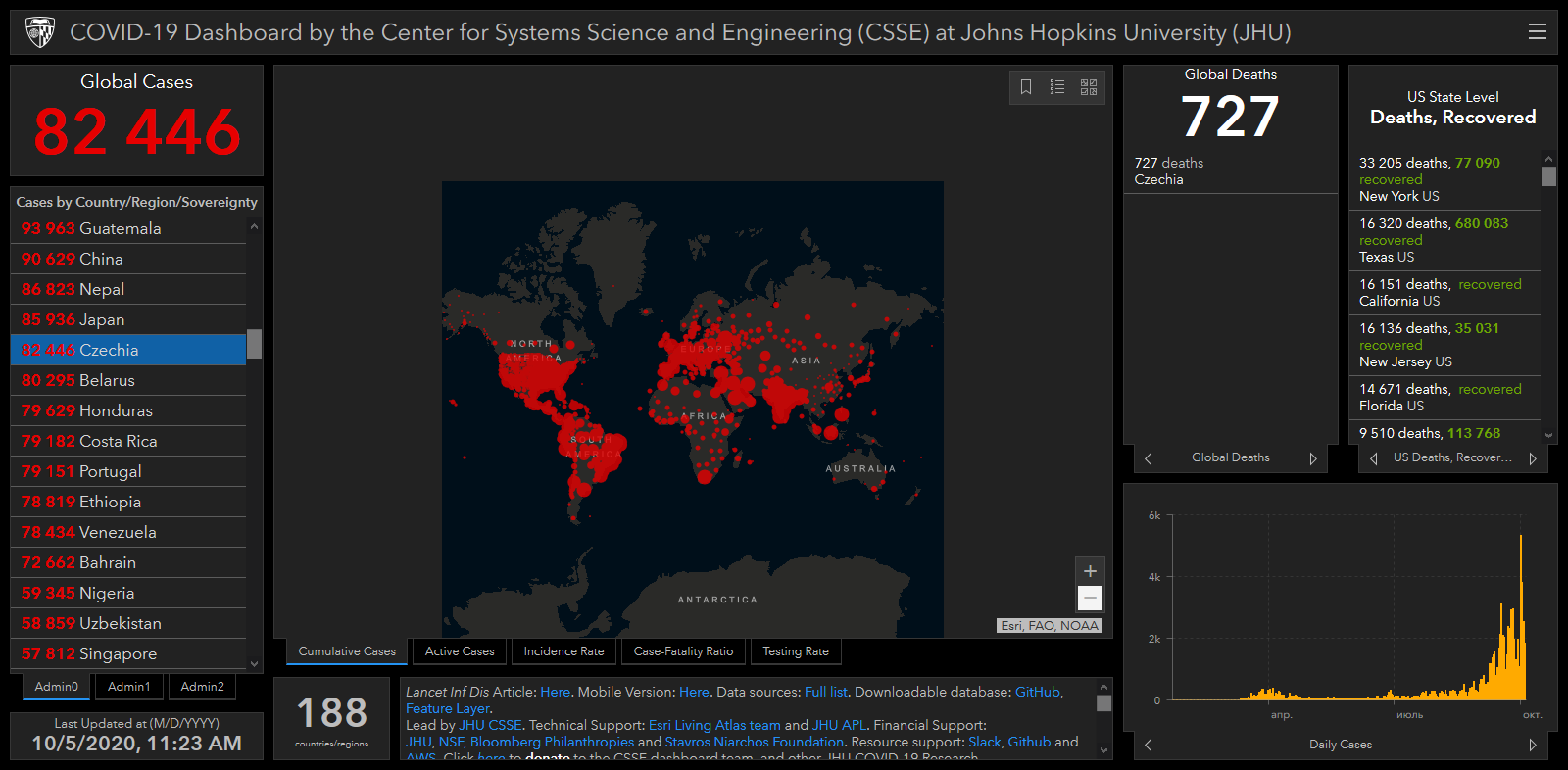
Task: Go to next US Deaths panel
Action: point(1533,458)
